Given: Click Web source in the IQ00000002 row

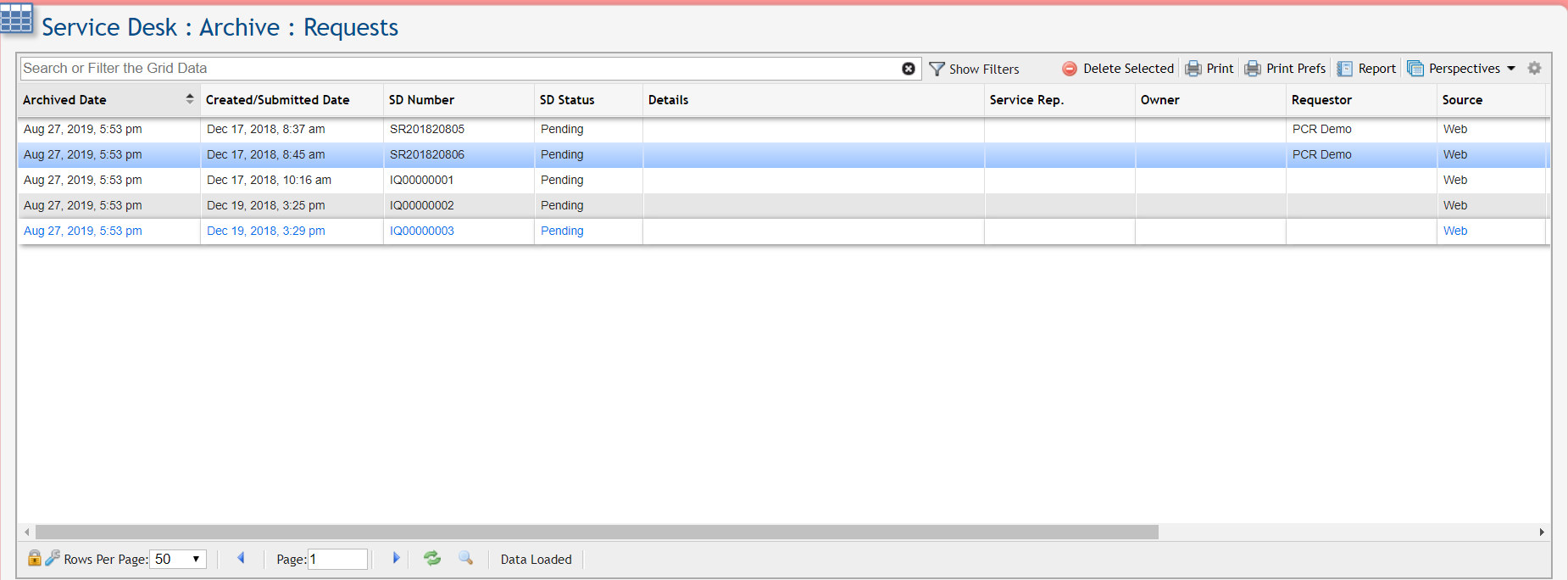Looking at the screenshot, I should click(1454, 205).
